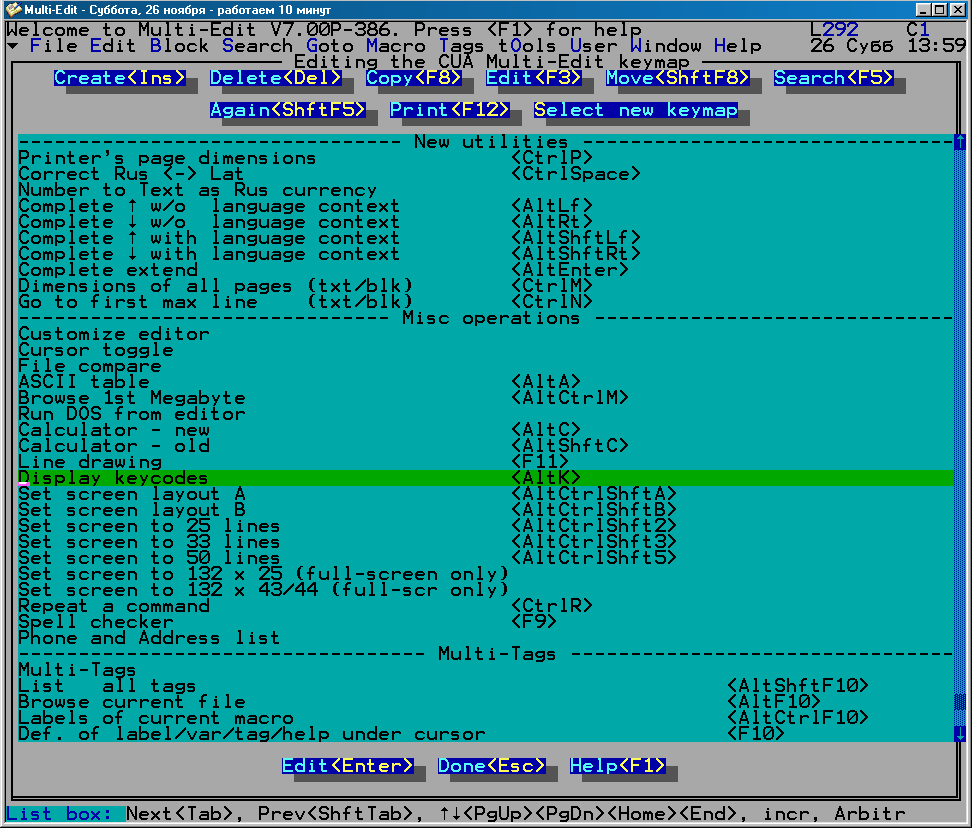Click the Create<Ins> button
Screen dimensions: 972x828
pos(120,78)
